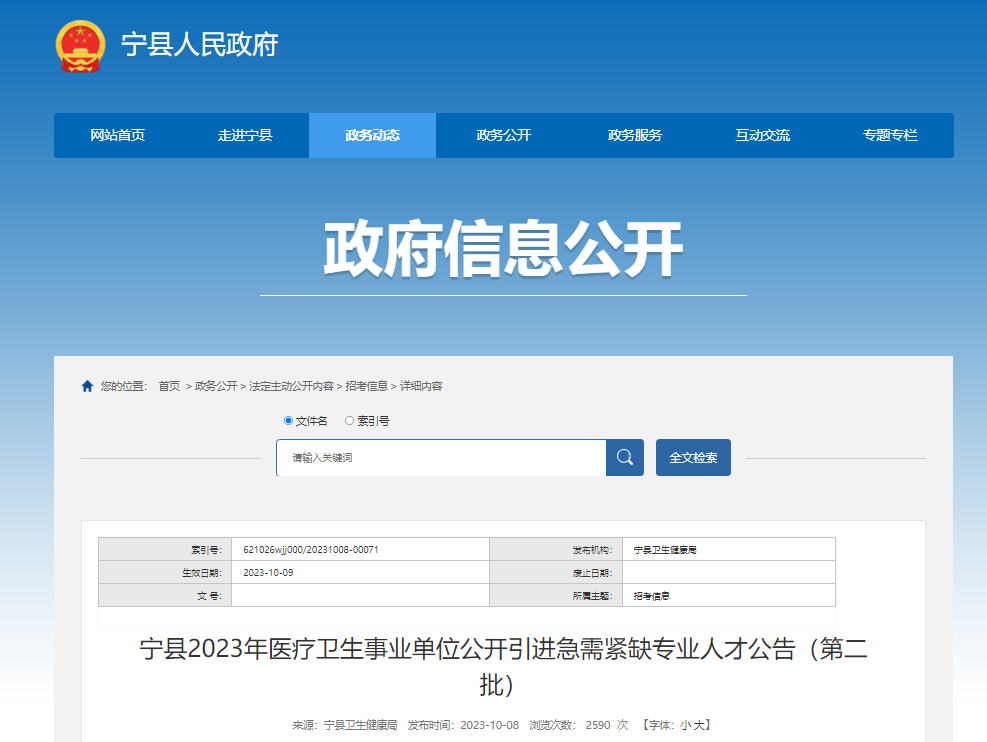This screenshot has height=742, width=987.
Task: Open the 网站首页 navigation tab
Action: pos(117,135)
